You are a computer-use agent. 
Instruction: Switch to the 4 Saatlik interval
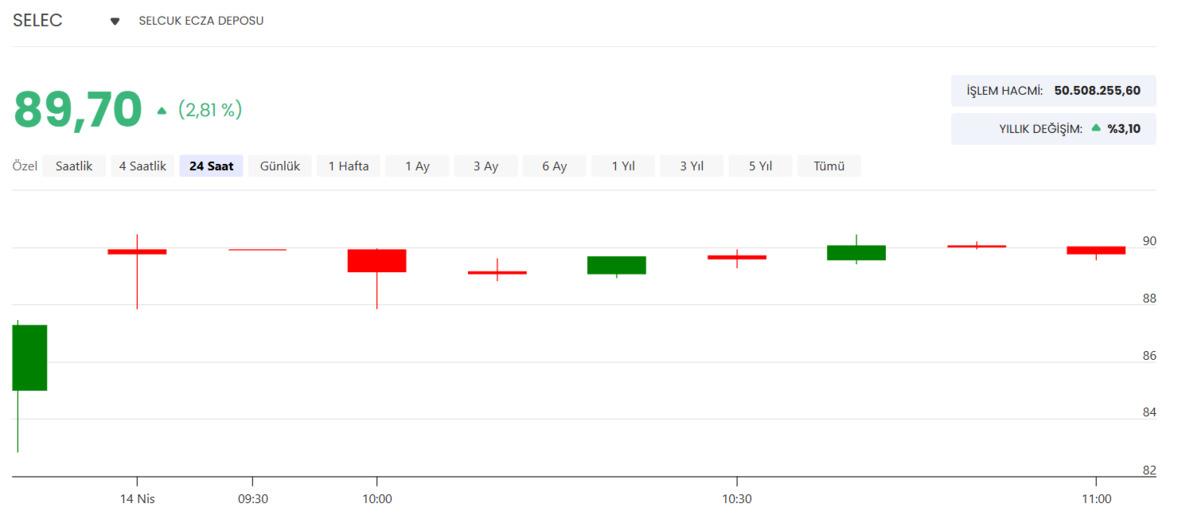pyautogui.click(x=142, y=166)
